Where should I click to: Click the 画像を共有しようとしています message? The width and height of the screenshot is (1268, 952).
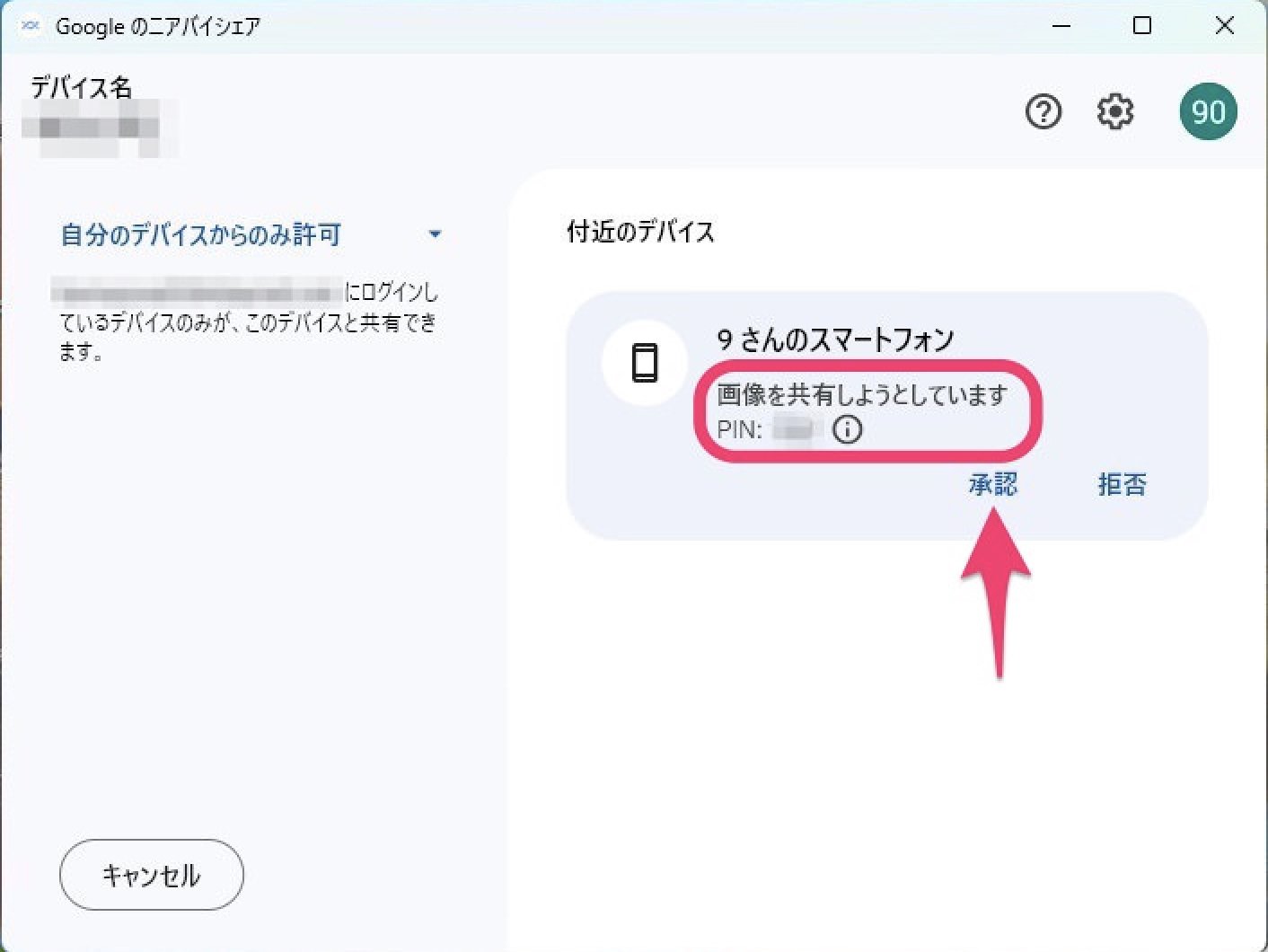coord(862,395)
